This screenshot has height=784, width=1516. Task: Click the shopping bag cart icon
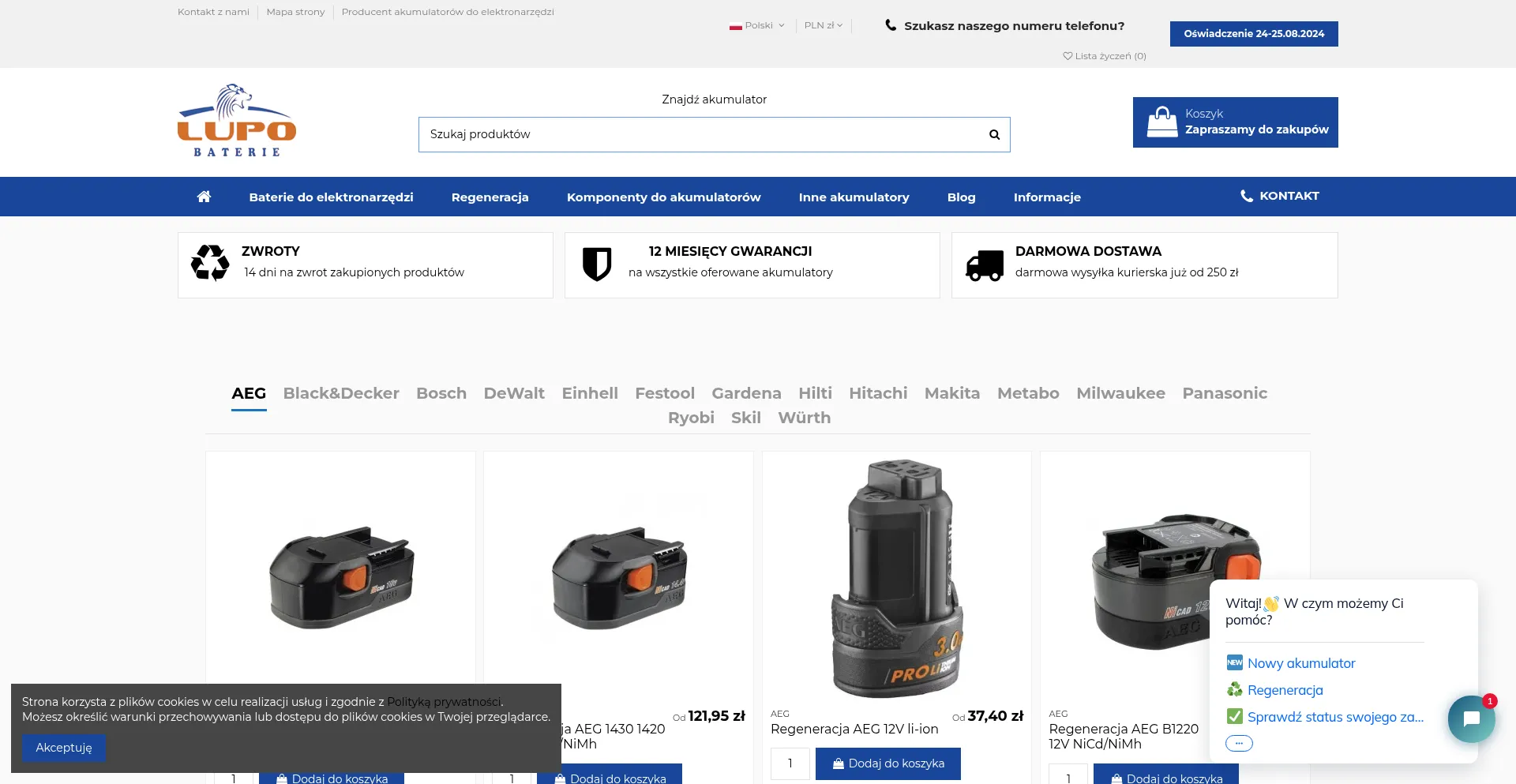tap(1161, 122)
